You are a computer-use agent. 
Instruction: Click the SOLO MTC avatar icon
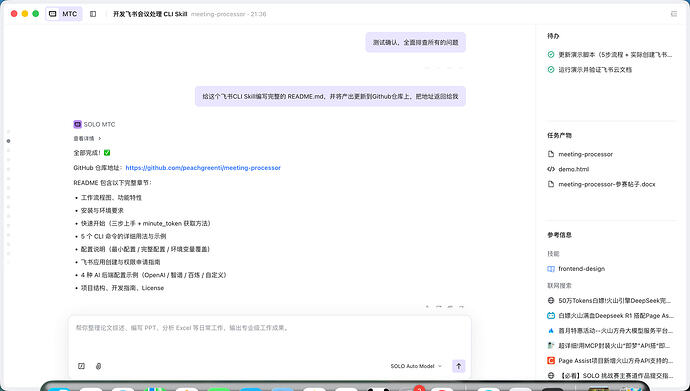pyautogui.click(x=77, y=124)
